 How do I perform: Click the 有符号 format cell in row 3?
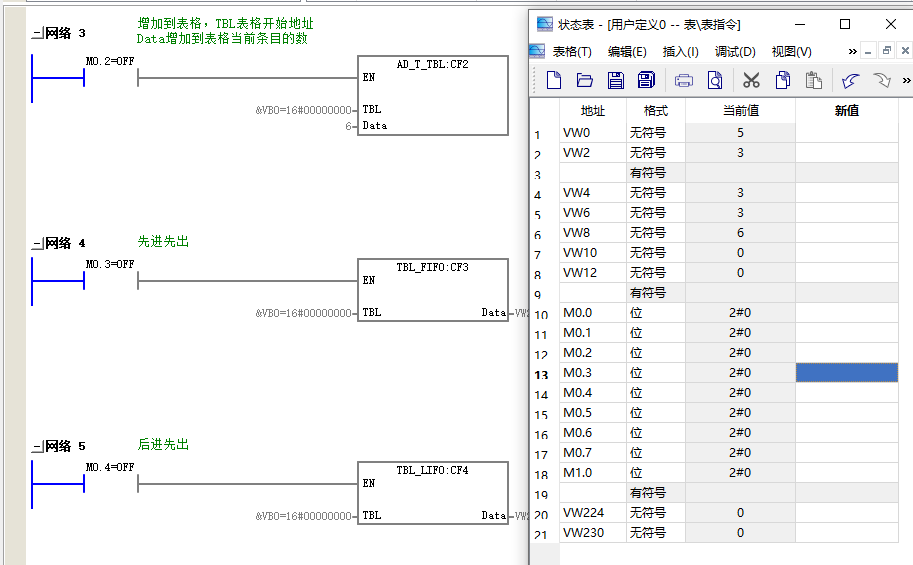[656, 173]
